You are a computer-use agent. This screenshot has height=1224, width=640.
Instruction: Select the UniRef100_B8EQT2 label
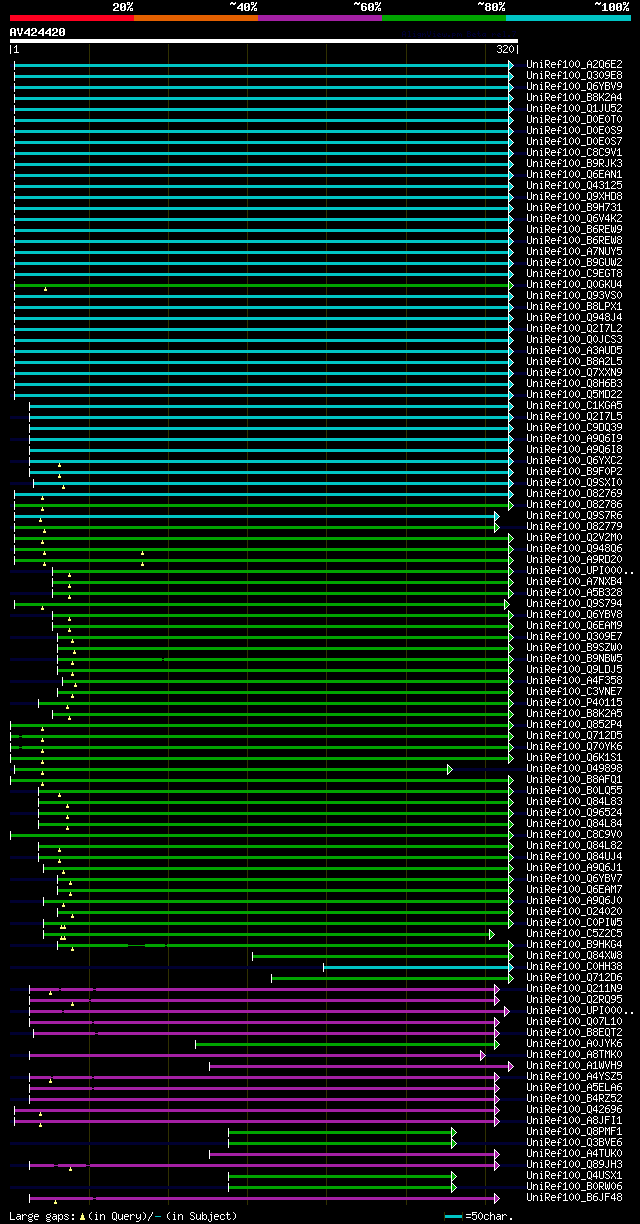pos(574,1032)
